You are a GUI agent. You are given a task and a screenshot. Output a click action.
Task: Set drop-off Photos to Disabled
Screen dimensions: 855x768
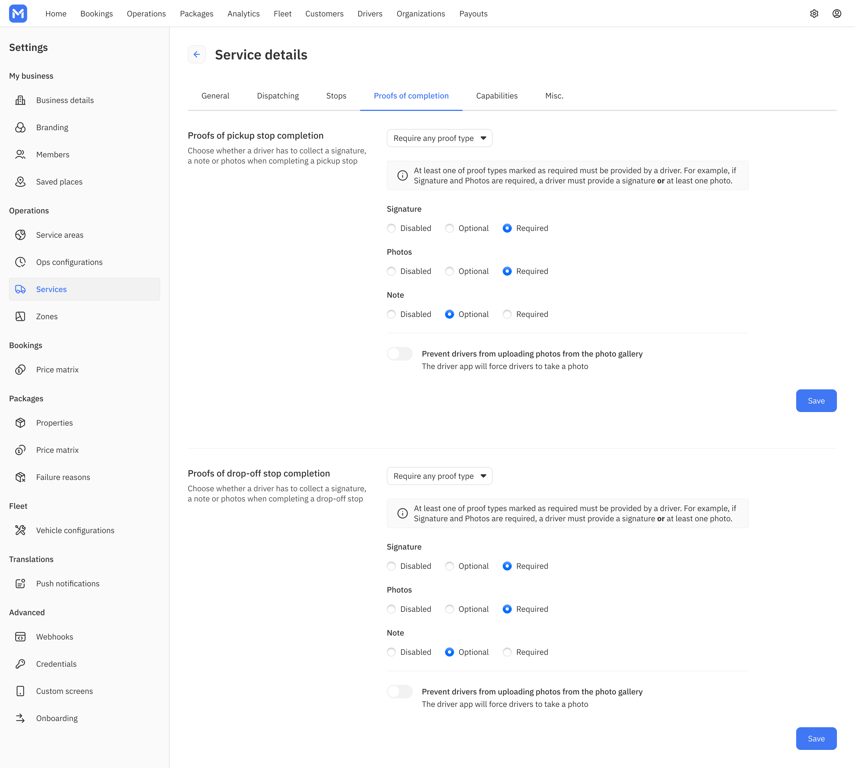pos(391,609)
